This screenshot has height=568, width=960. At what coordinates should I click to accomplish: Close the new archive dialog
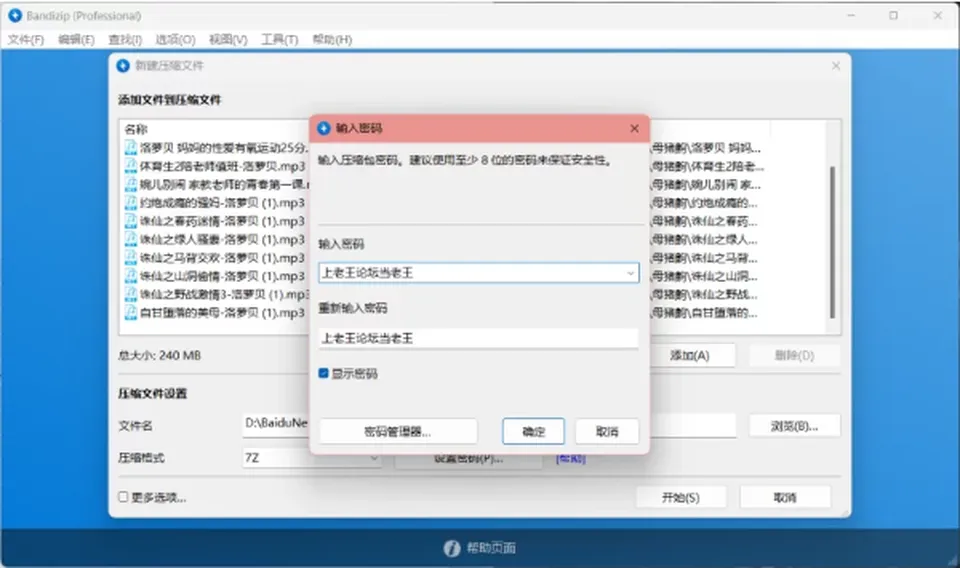pos(836,65)
